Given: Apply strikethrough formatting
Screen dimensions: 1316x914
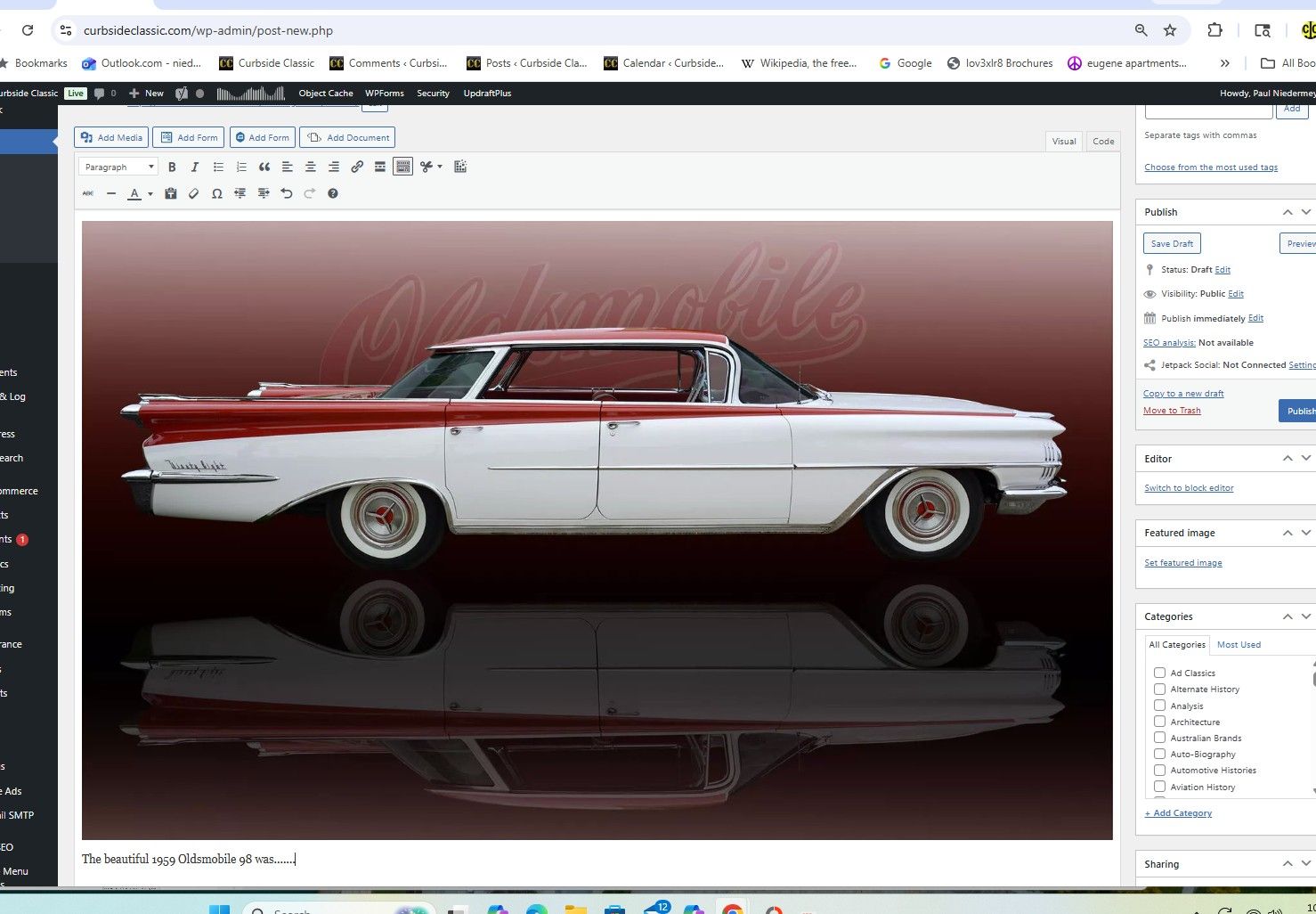Looking at the screenshot, I should click(x=88, y=193).
